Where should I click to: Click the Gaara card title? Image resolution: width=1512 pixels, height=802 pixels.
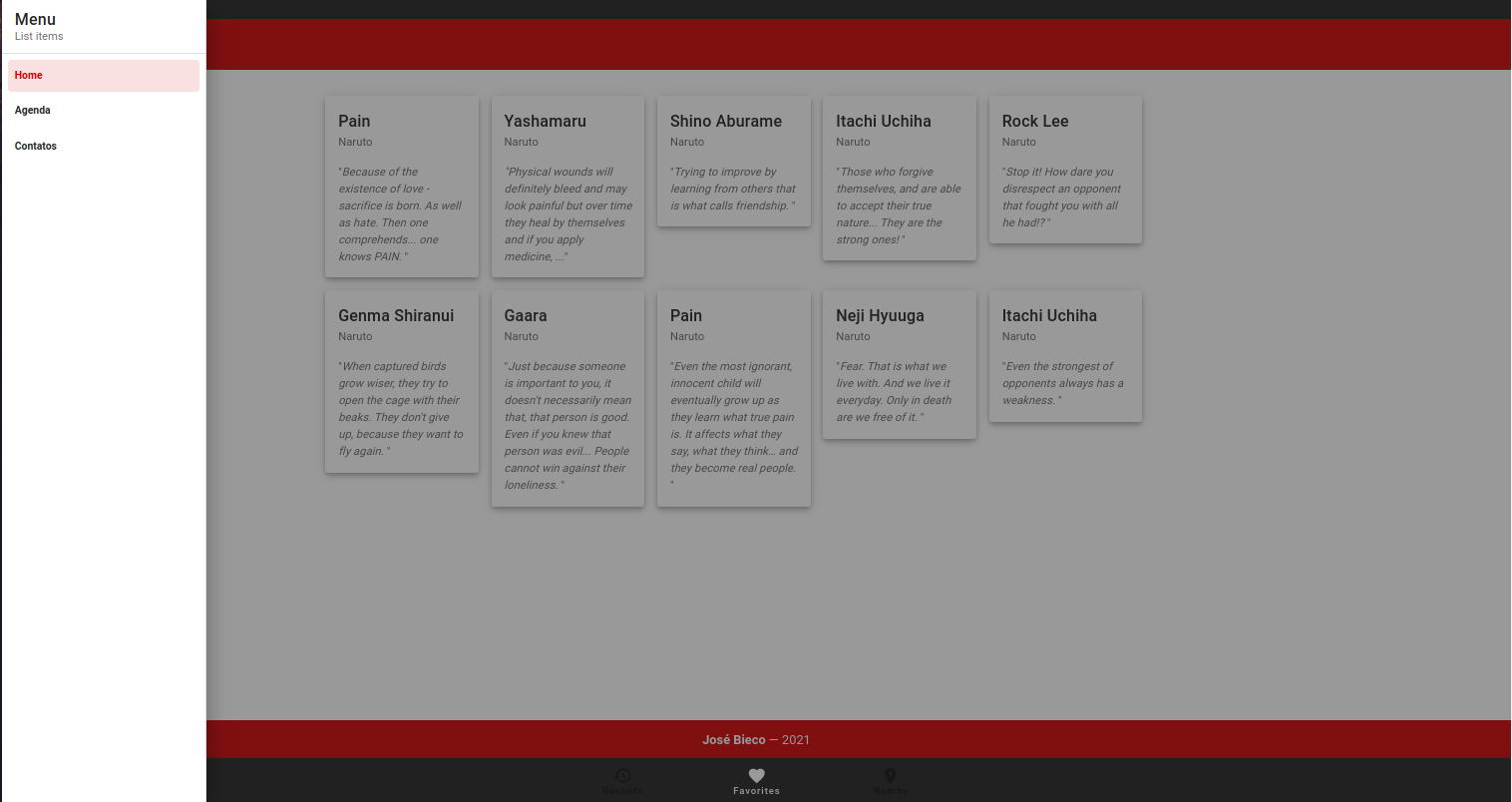(x=526, y=315)
